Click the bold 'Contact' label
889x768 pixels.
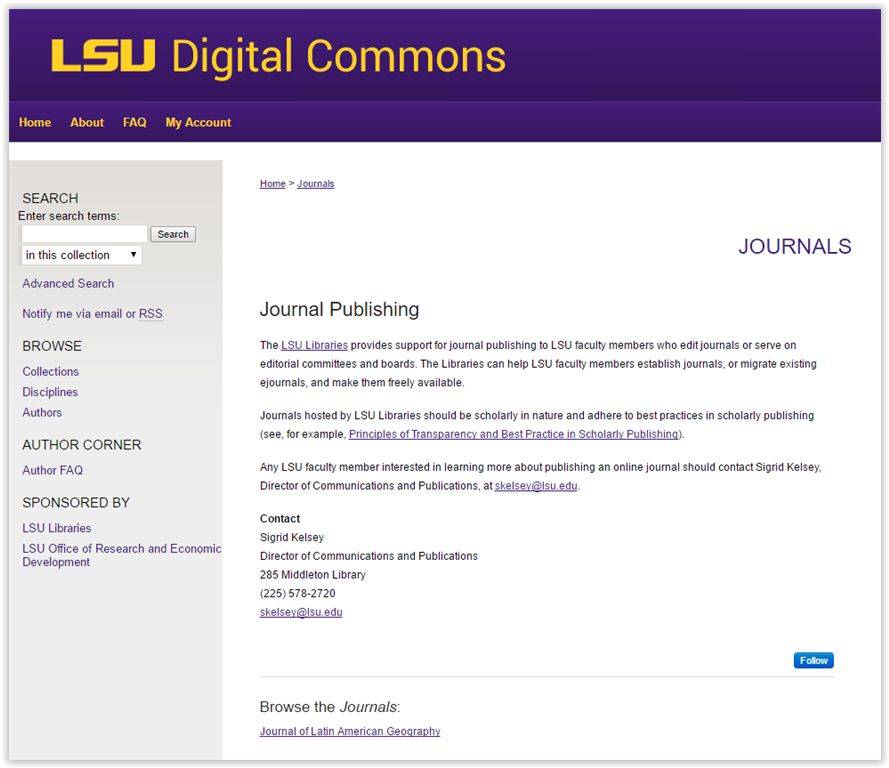pyautogui.click(x=280, y=519)
